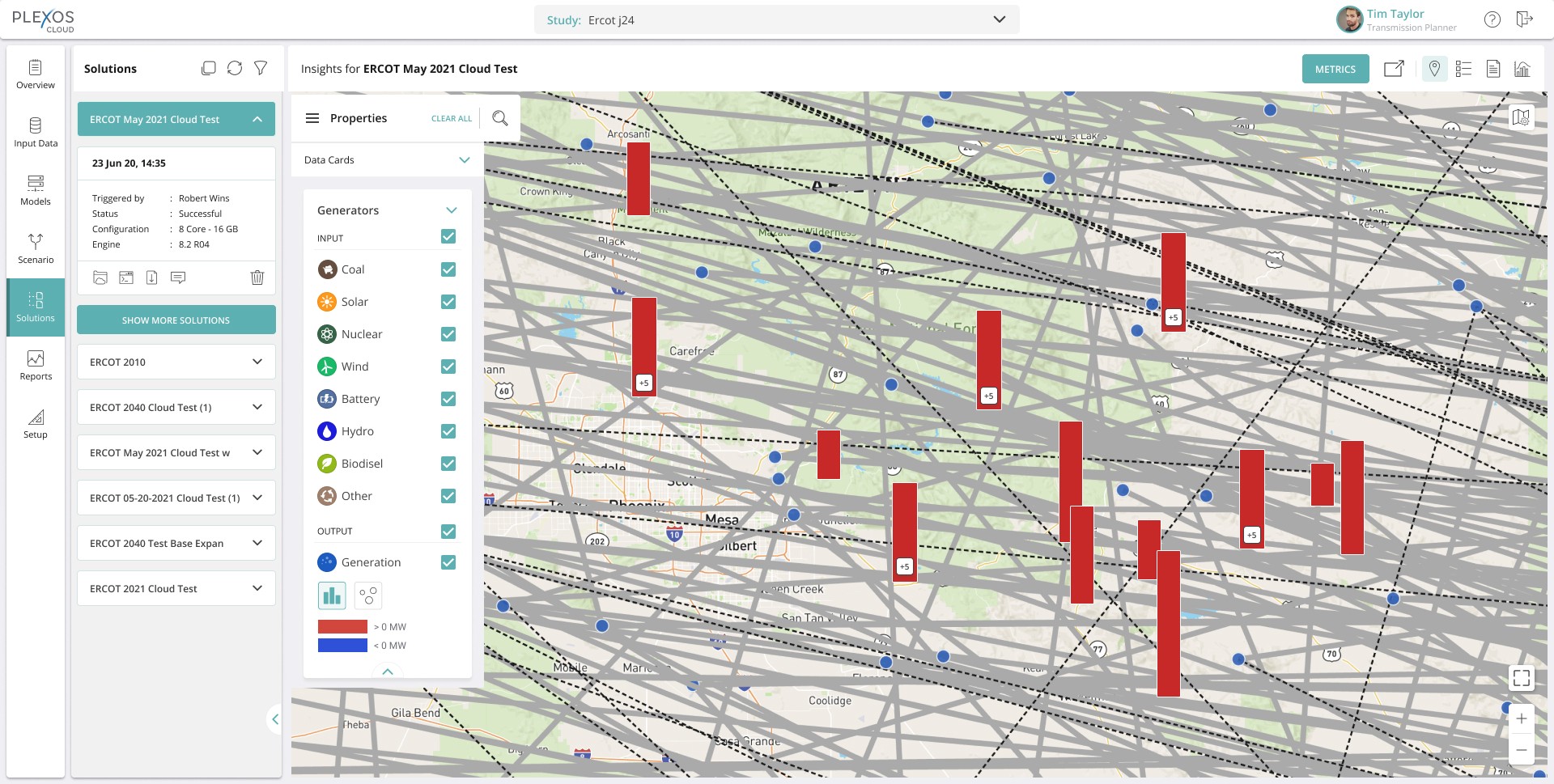Toggle the OUTPUT section checkbox
Screen dimensions: 1554x784
coord(448,531)
